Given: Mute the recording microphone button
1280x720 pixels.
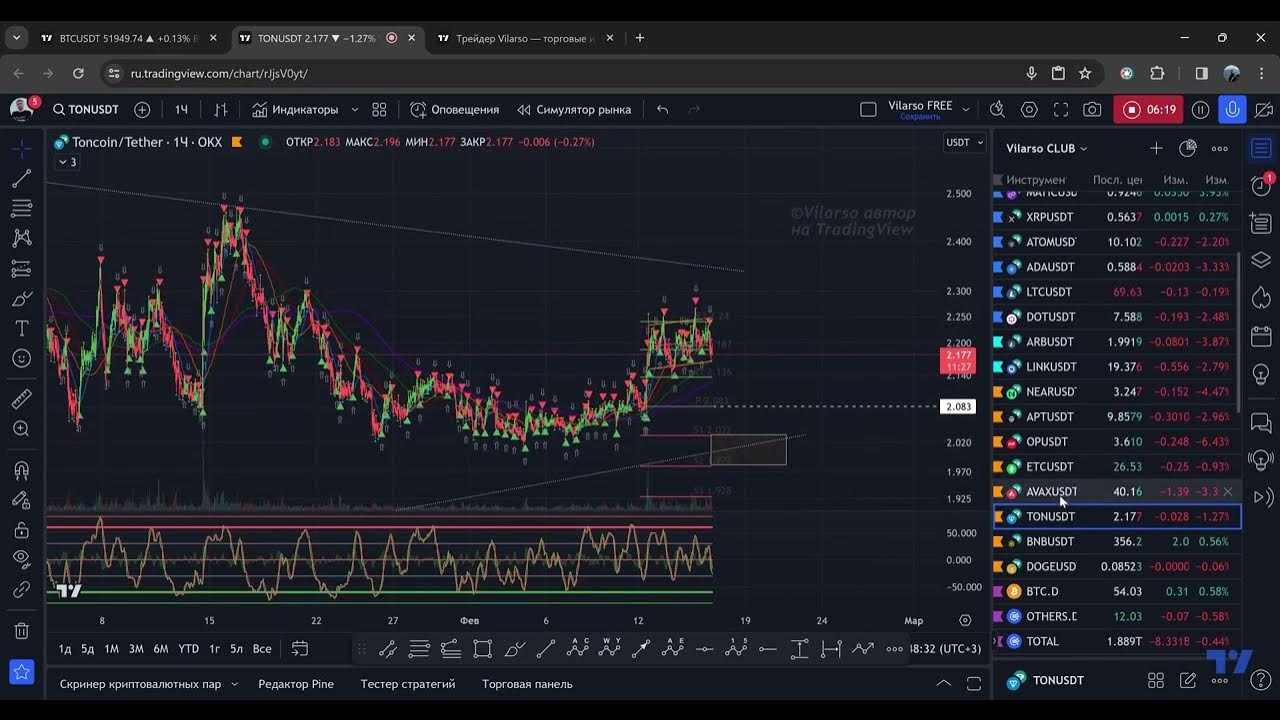Looking at the screenshot, I should click(1232, 110).
